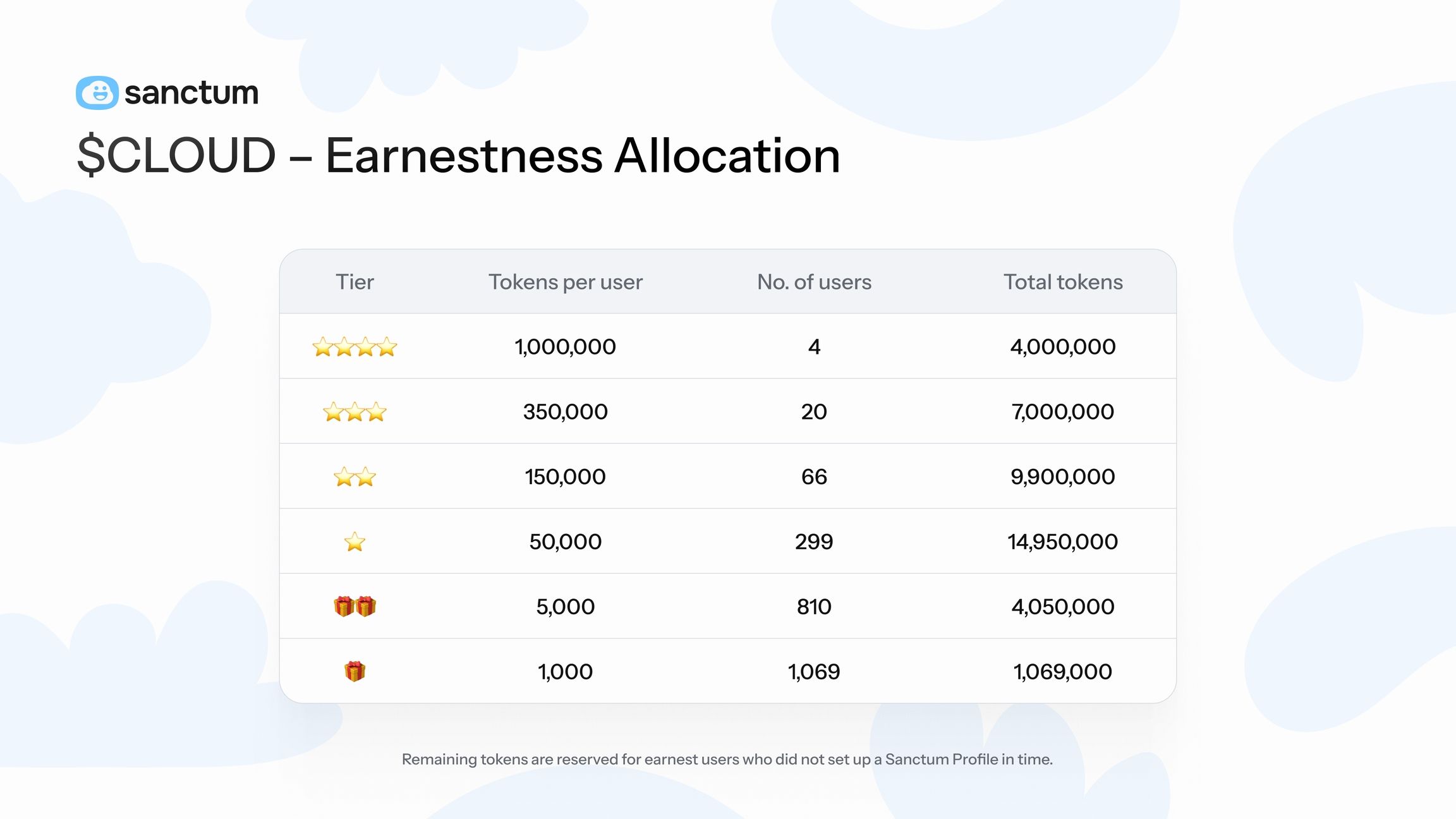Image resolution: width=1456 pixels, height=819 pixels.
Task: Click the two-star tier icon
Action: [x=355, y=477]
